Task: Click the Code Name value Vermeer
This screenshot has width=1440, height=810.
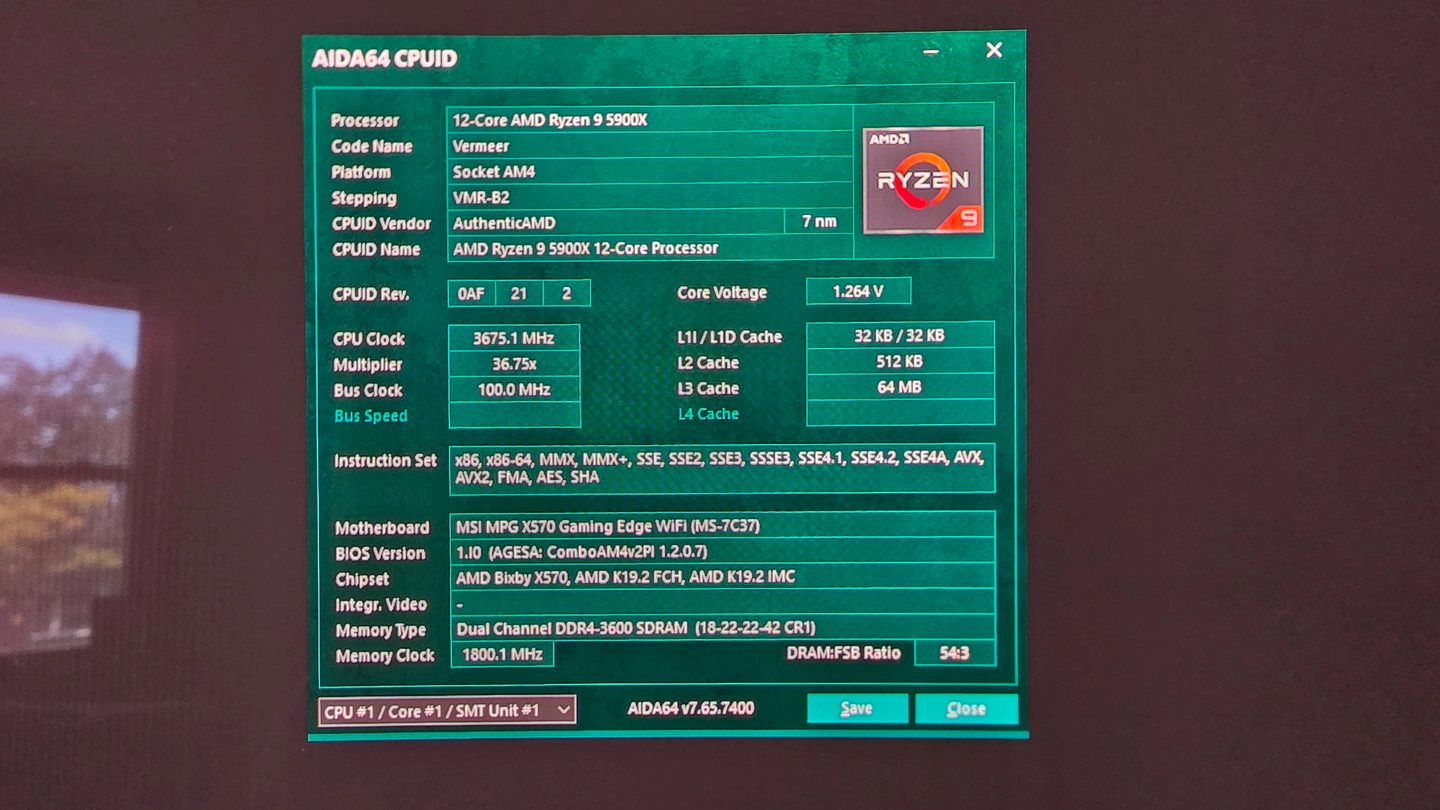Action: [x=650, y=146]
